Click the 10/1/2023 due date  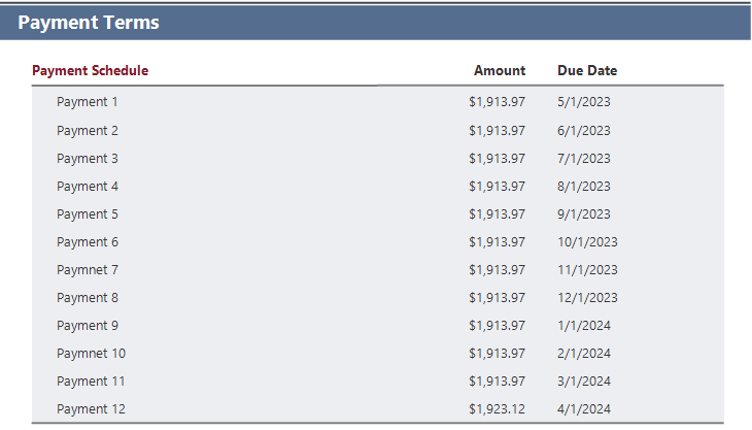[x=588, y=242]
